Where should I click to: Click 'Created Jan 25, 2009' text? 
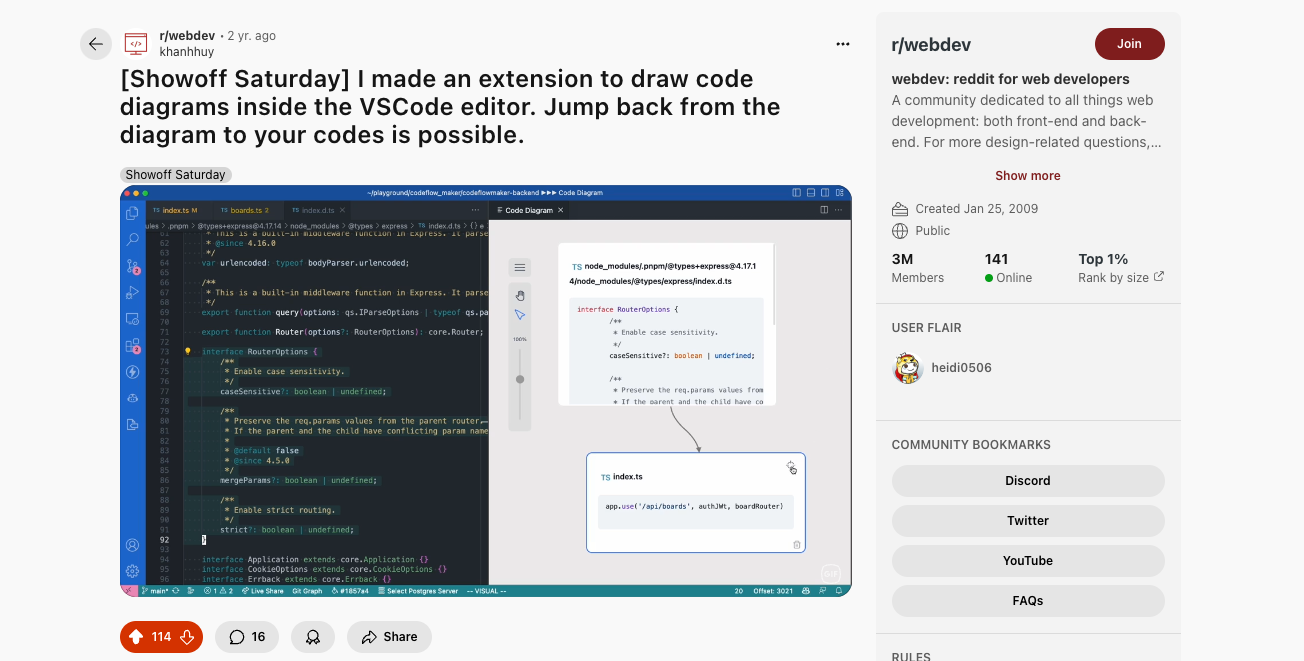(x=977, y=209)
